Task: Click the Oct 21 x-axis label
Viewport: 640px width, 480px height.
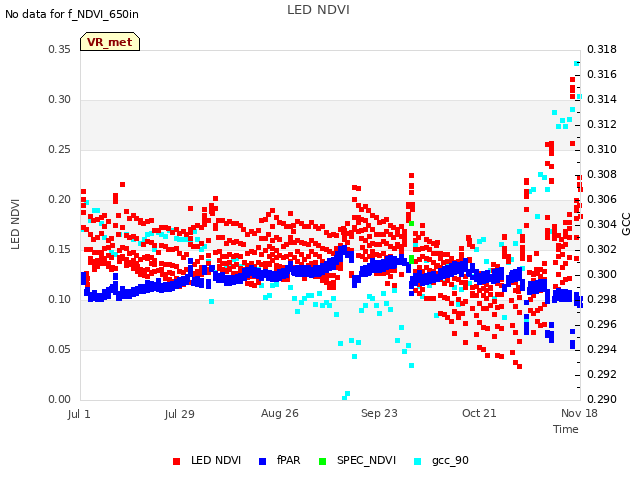Action: [479, 413]
